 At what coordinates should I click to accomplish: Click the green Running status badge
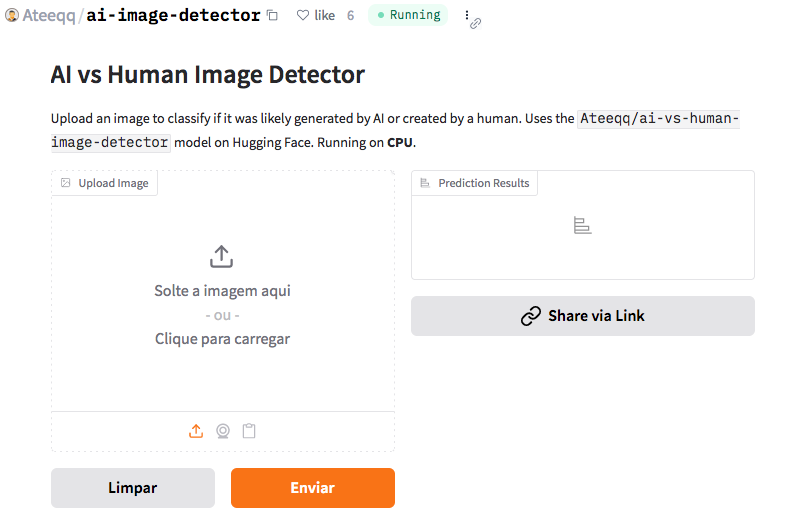pos(409,15)
